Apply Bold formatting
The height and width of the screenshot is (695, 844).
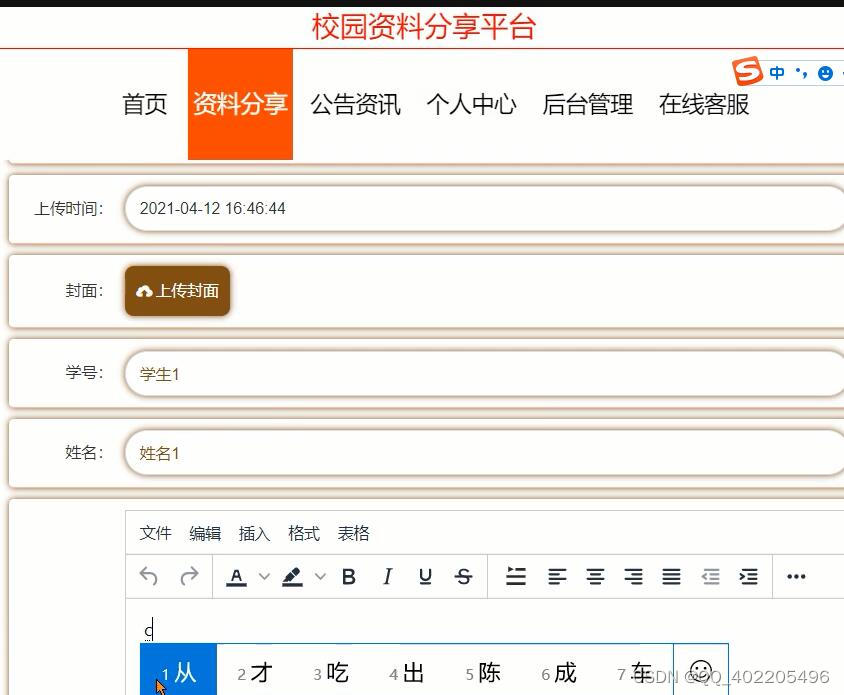click(349, 577)
